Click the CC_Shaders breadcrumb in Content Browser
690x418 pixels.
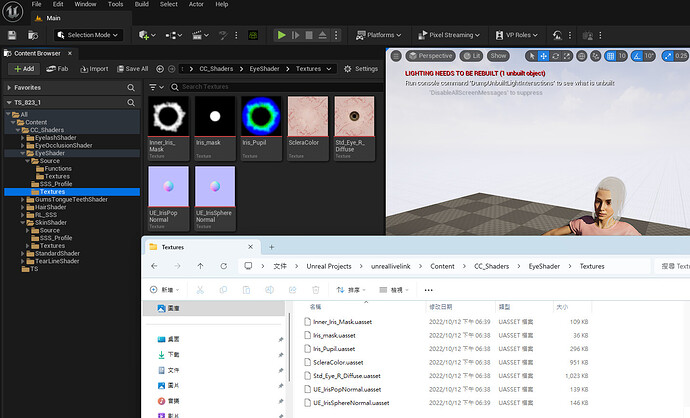[x=216, y=69]
